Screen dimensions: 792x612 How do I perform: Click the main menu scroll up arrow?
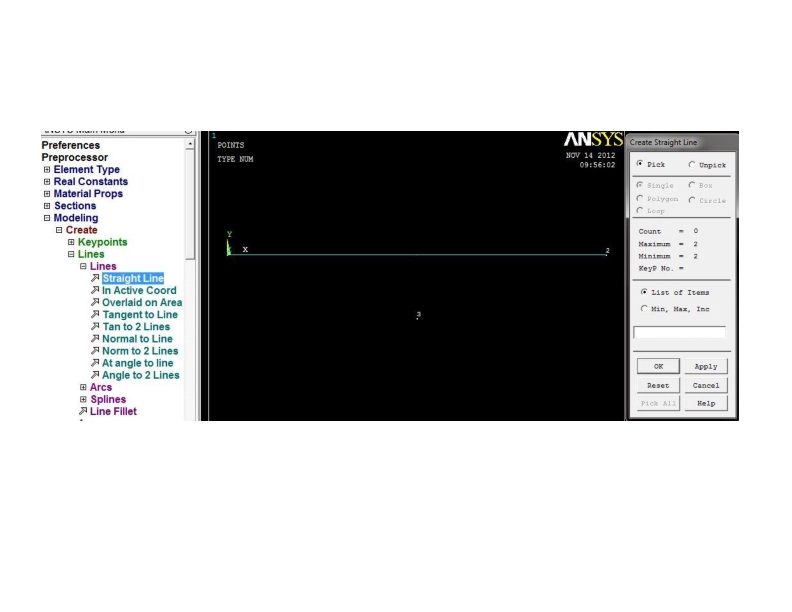click(190, 144)
